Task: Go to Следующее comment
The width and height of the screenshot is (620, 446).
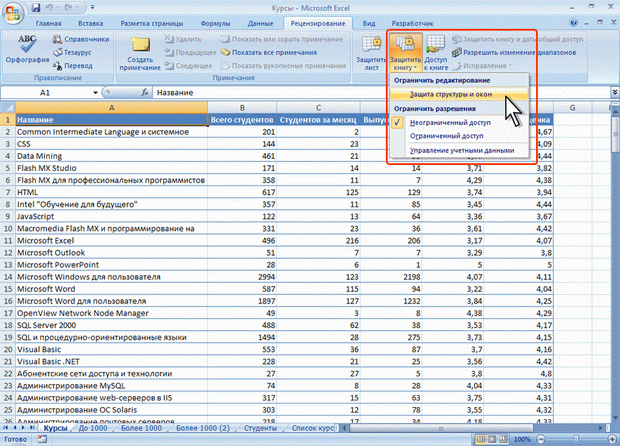Action: click(x=188, y=66)
